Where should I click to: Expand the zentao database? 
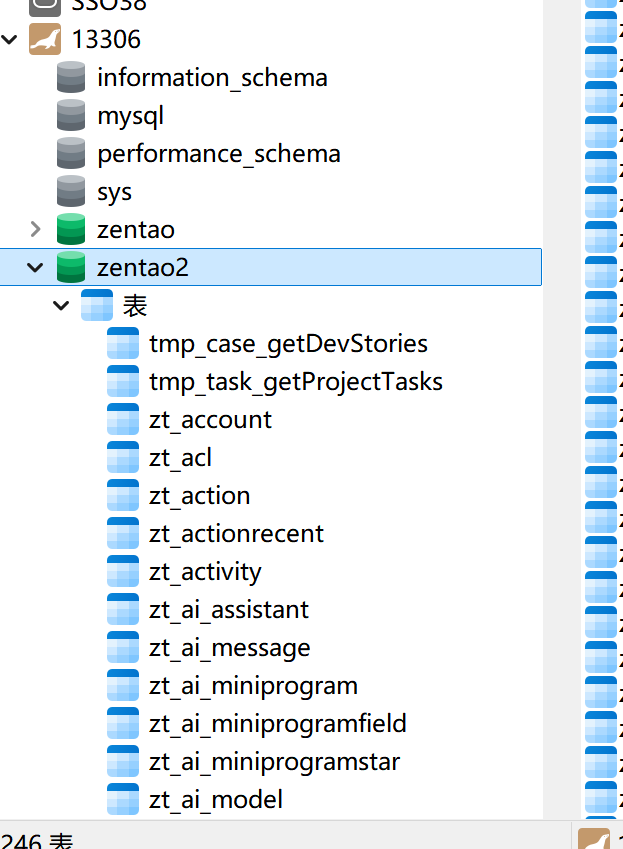[35, 230]
